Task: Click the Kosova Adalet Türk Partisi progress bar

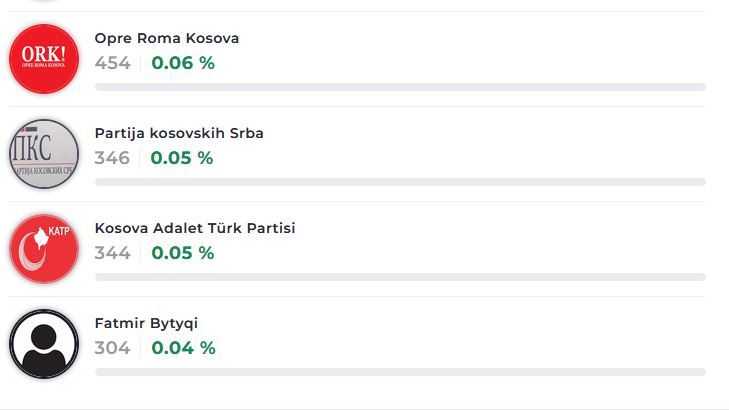Action: 400,277
